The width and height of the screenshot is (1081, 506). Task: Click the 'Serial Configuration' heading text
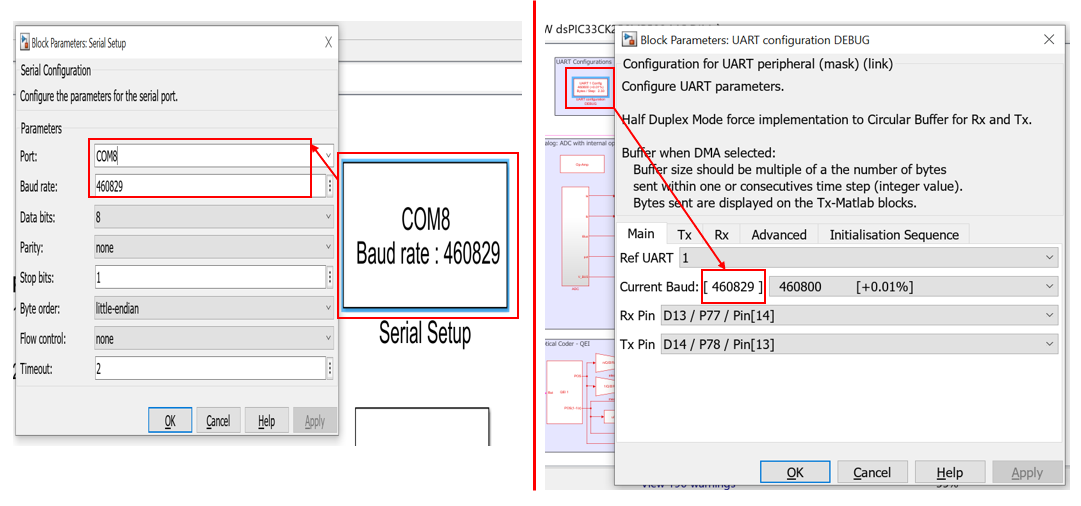click(56, 70)
